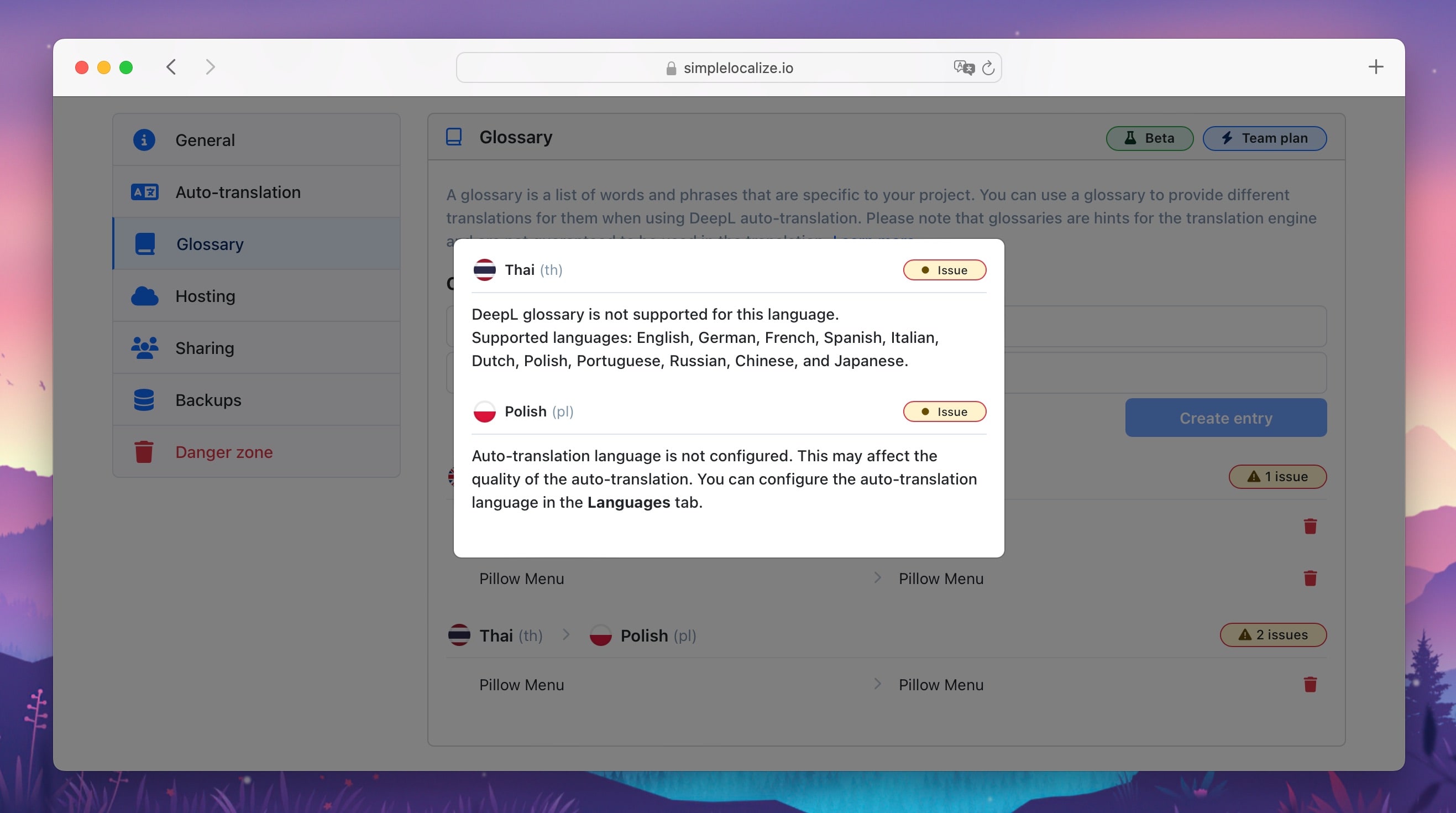Click the lock icon in address bar

(671, 69)
